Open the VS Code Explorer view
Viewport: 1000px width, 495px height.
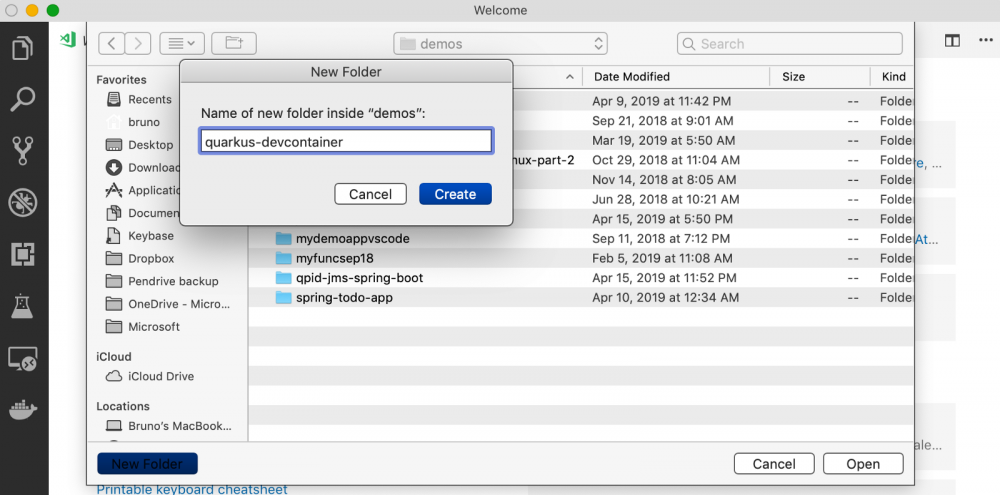pyautogui.click(x=23, y=48)
